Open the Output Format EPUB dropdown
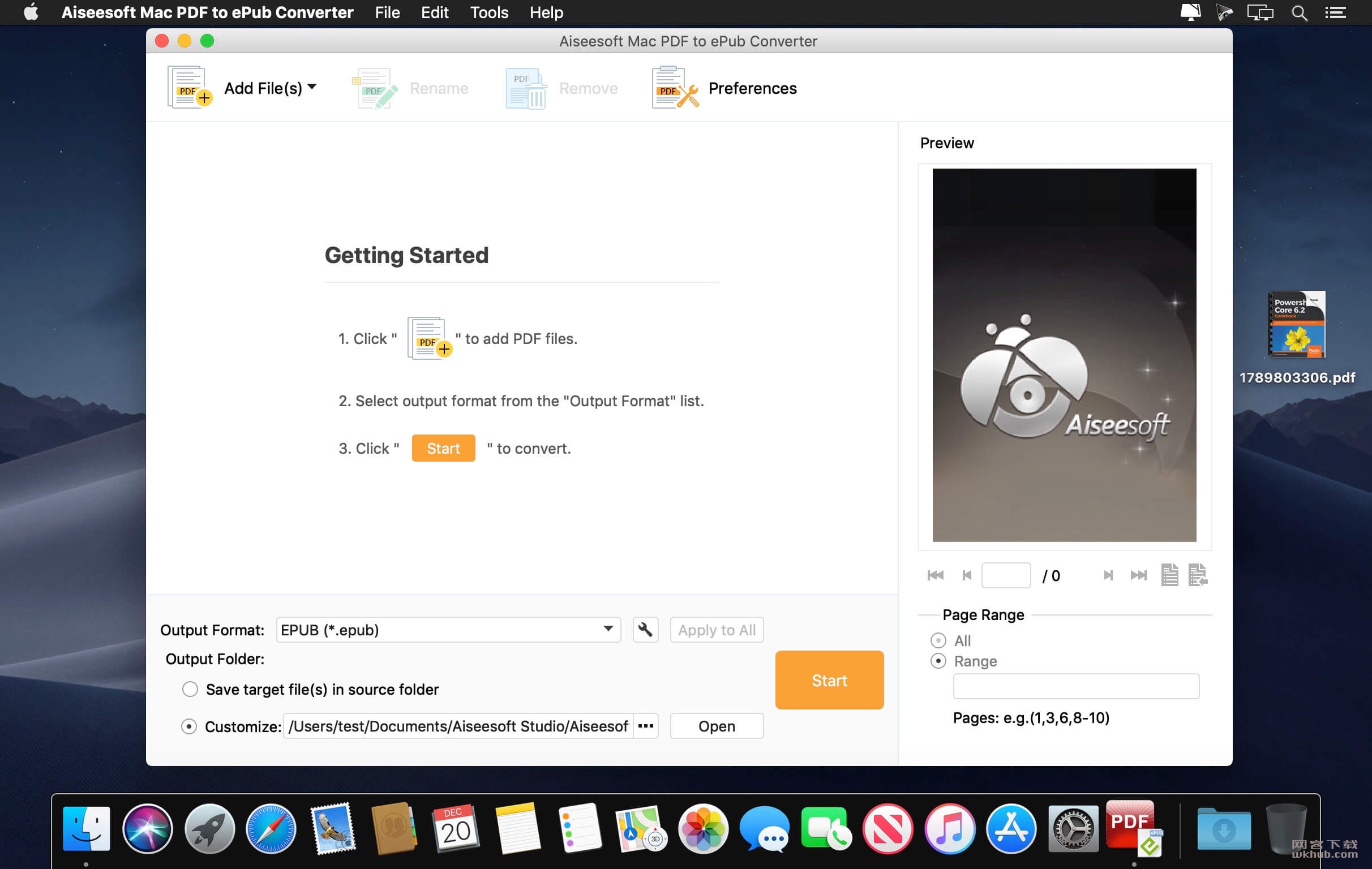This screenshot has height=869, width=1372. coord(448,629)
